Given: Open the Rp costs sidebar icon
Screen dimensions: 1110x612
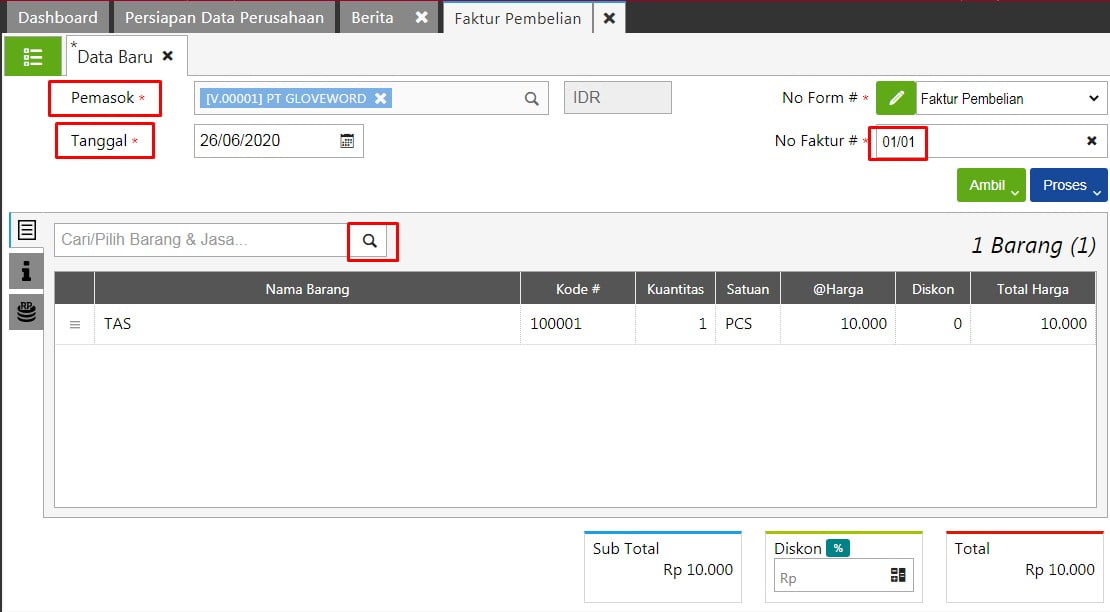Looking at the screenshot, I should tap(26, 312).
